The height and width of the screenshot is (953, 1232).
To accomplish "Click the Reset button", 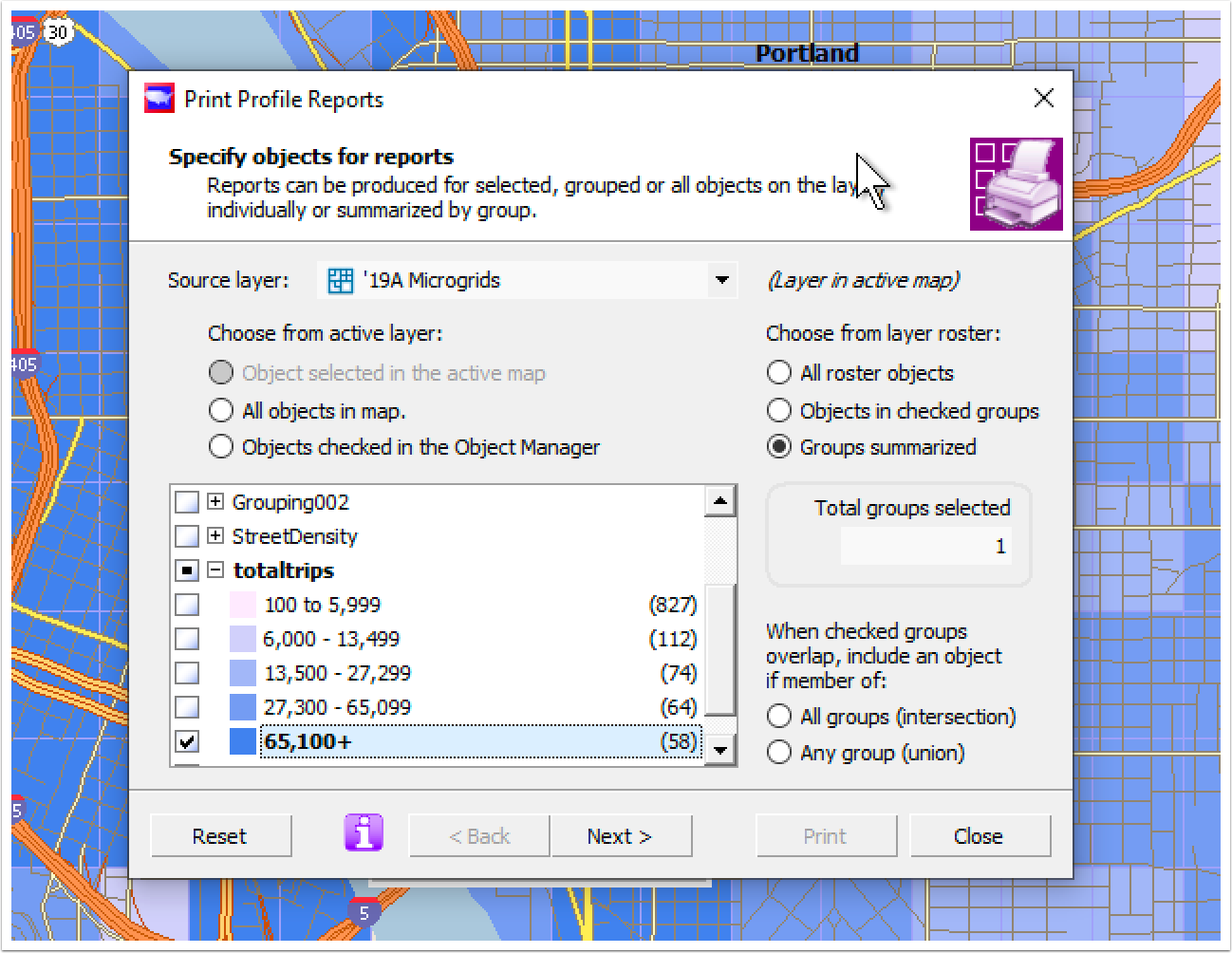I will (x=220, y=836).
